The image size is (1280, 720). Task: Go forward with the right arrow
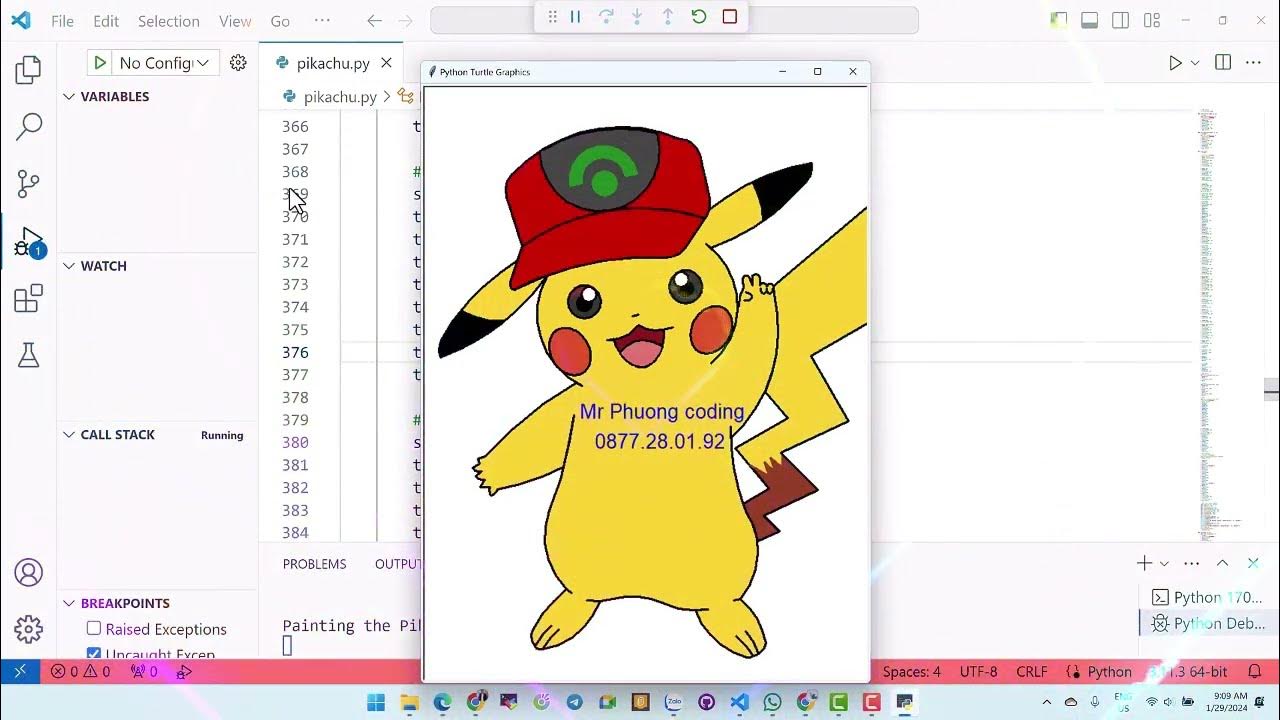click(x=405, y=20)
